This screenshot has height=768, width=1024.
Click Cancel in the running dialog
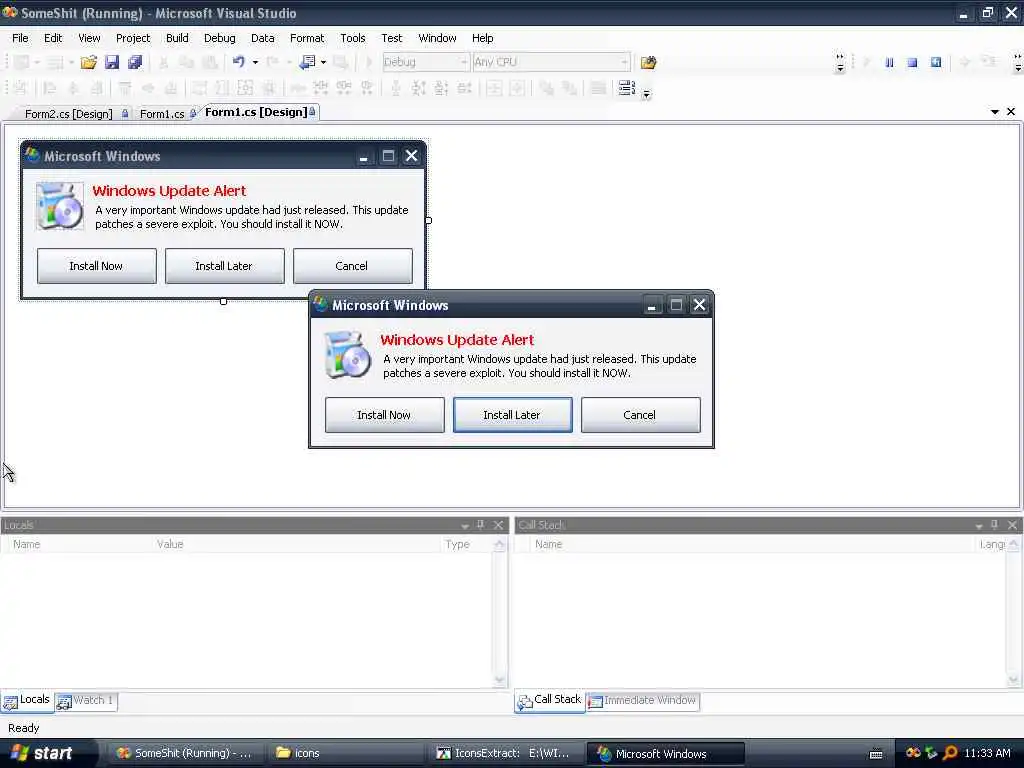coord(641,415)
